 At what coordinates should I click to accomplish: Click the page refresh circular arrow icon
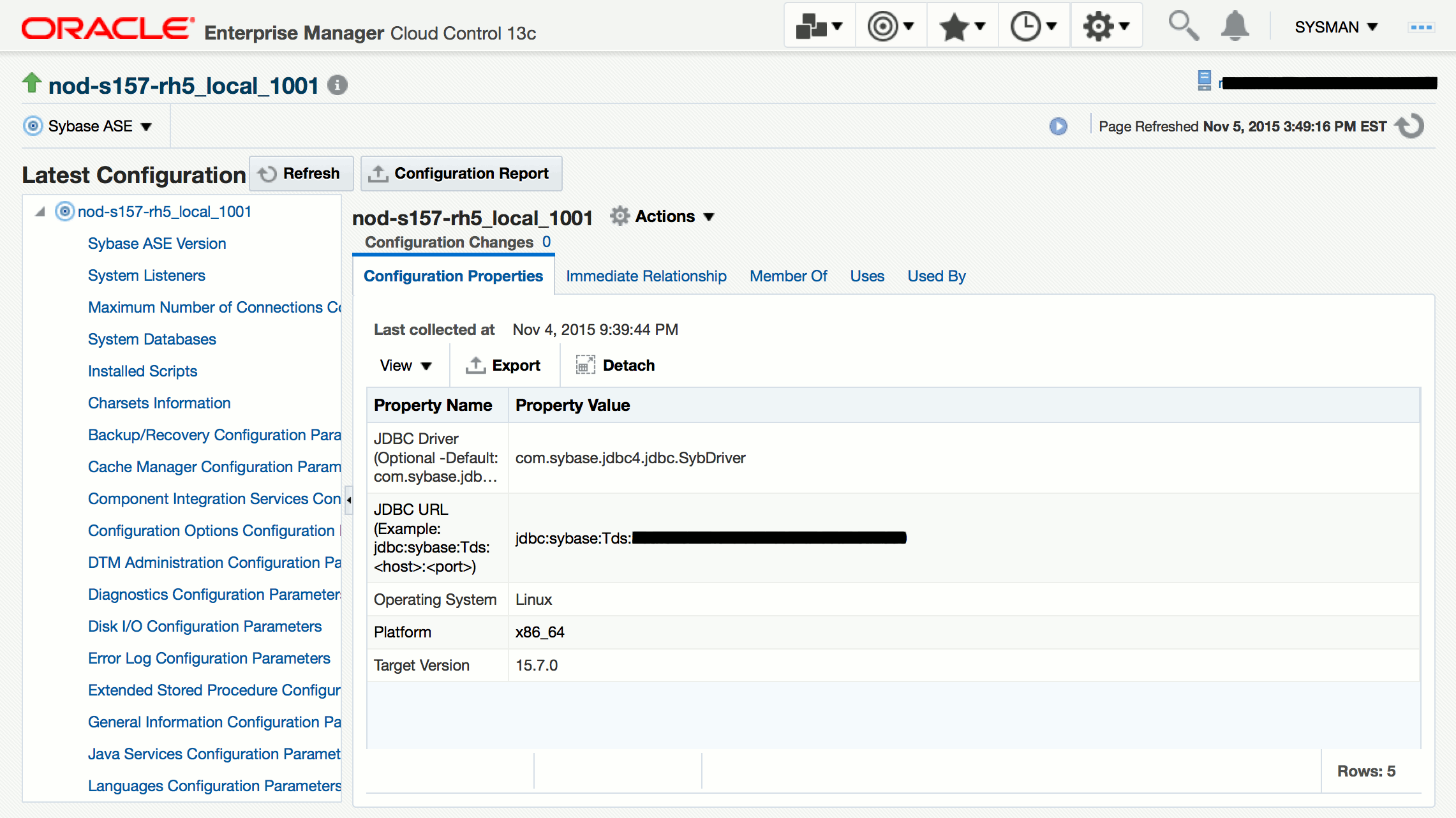pos(1410,126)
